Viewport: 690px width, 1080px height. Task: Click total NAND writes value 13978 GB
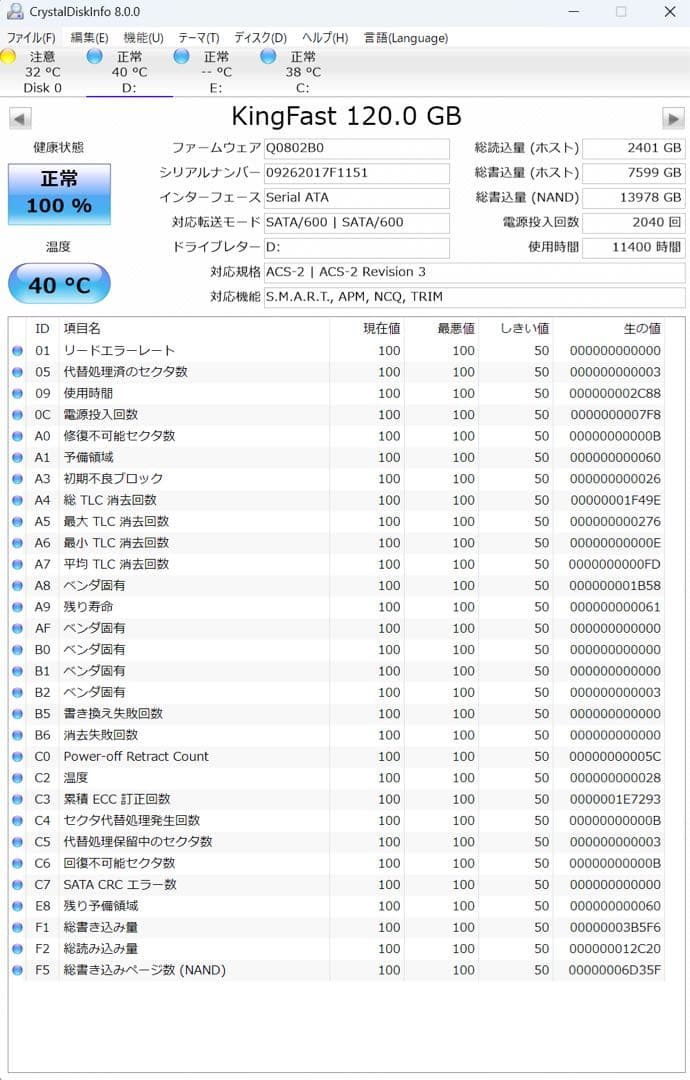(x=634, y=198)
